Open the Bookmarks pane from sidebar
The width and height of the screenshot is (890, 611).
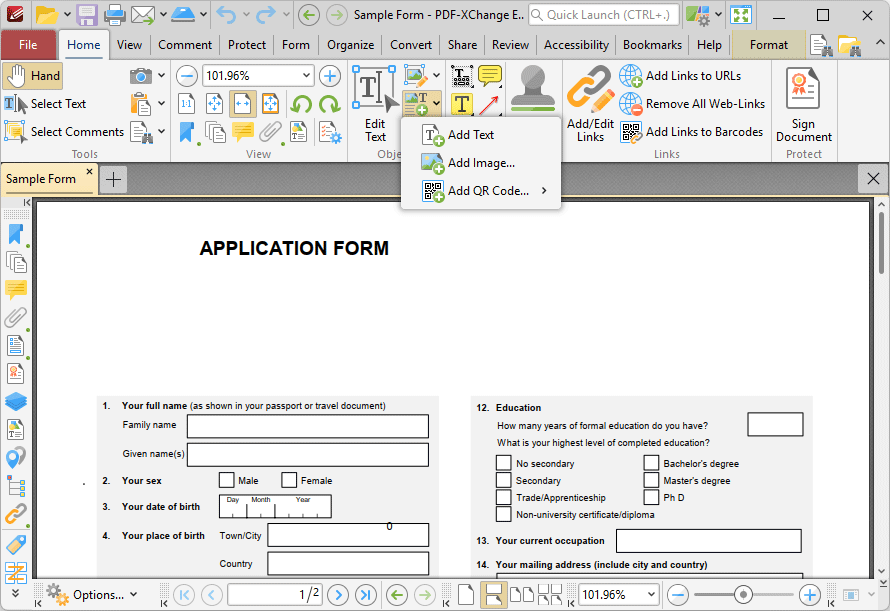(15, 235)
